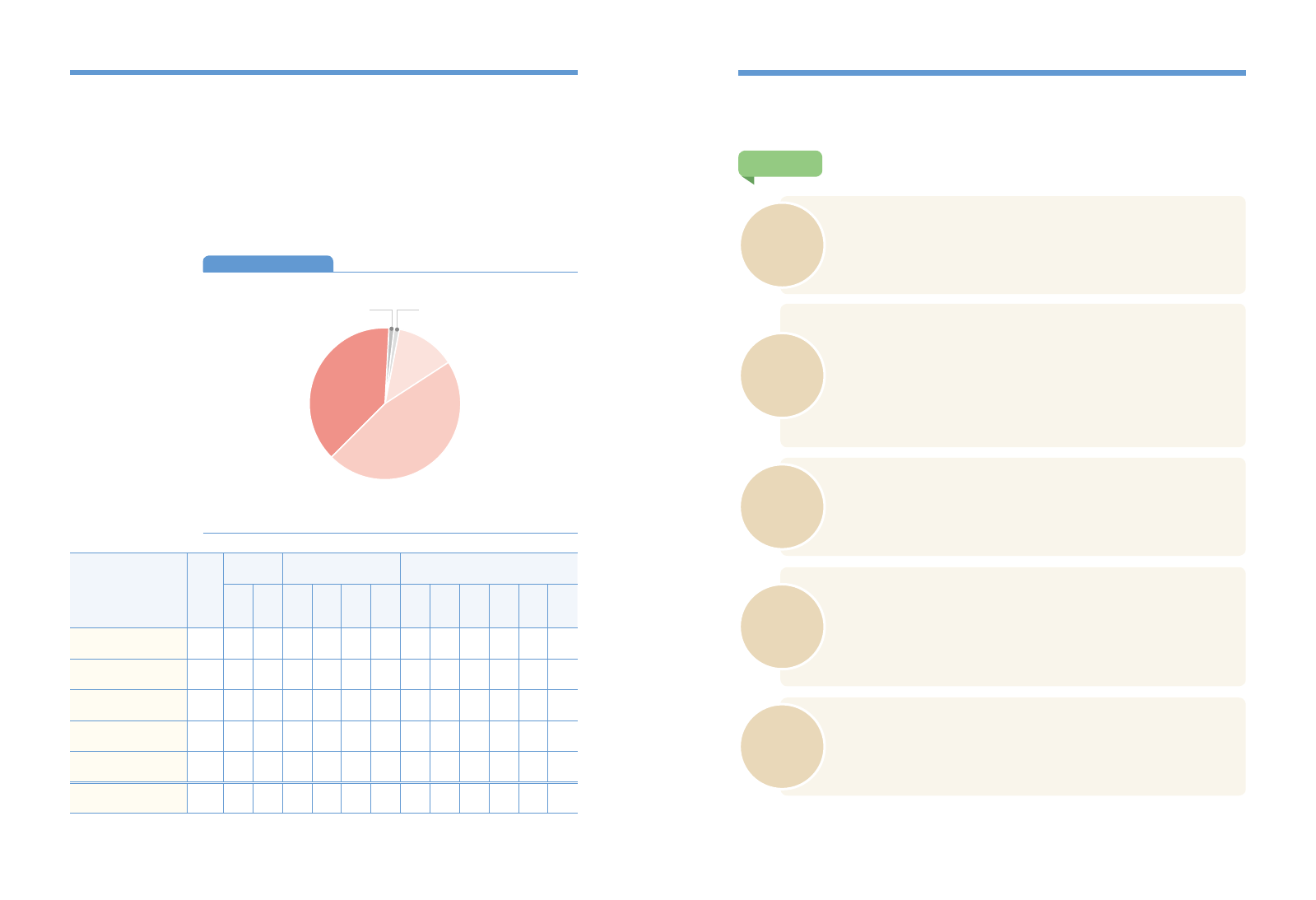Viewport: 1316px width, 900px height.
Task: Select the second beige circle badge
Action: tap(782, 375)
